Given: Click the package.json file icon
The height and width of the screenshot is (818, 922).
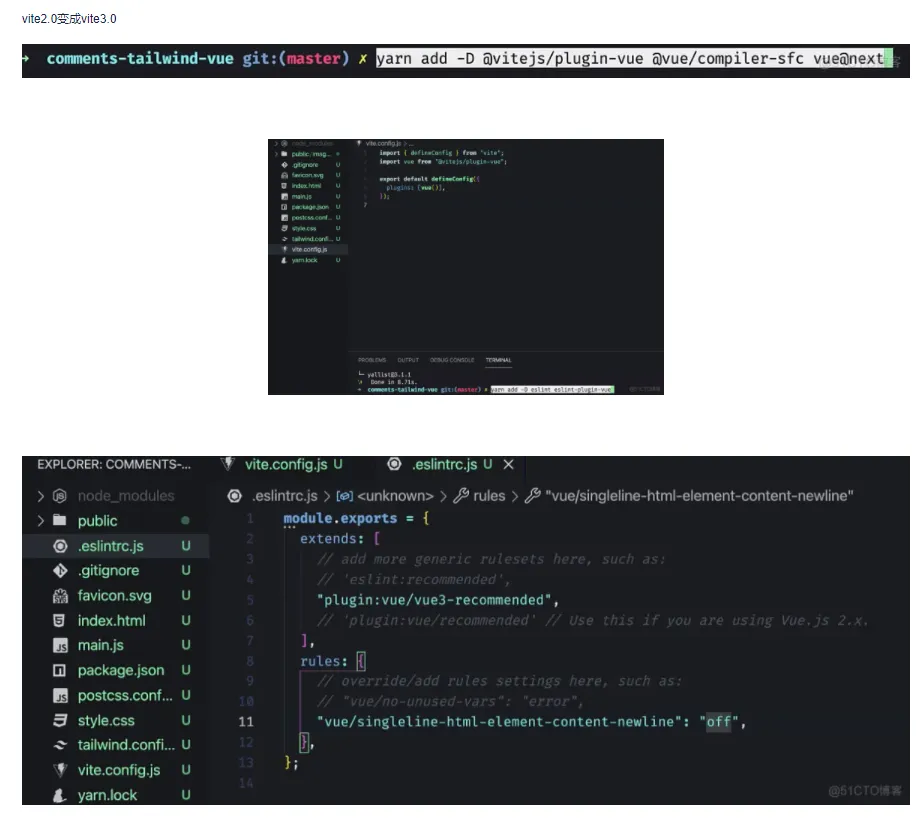Looking at the screenshot, I should pyautogui.click(x=60, y=670).
